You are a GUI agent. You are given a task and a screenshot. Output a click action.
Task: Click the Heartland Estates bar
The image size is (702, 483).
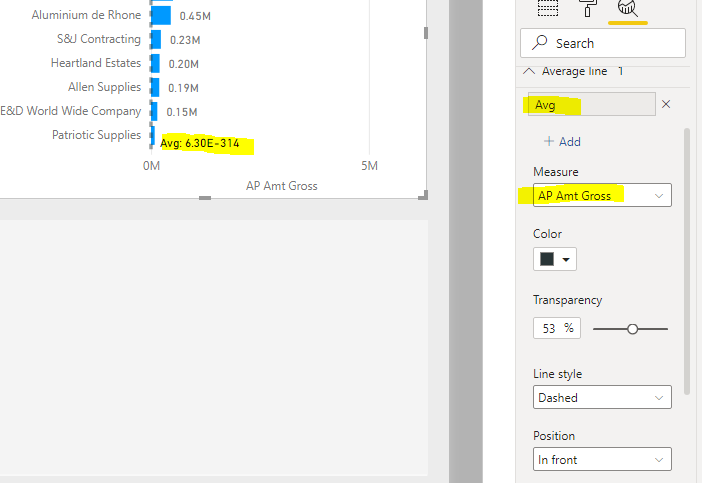(155, 64)
